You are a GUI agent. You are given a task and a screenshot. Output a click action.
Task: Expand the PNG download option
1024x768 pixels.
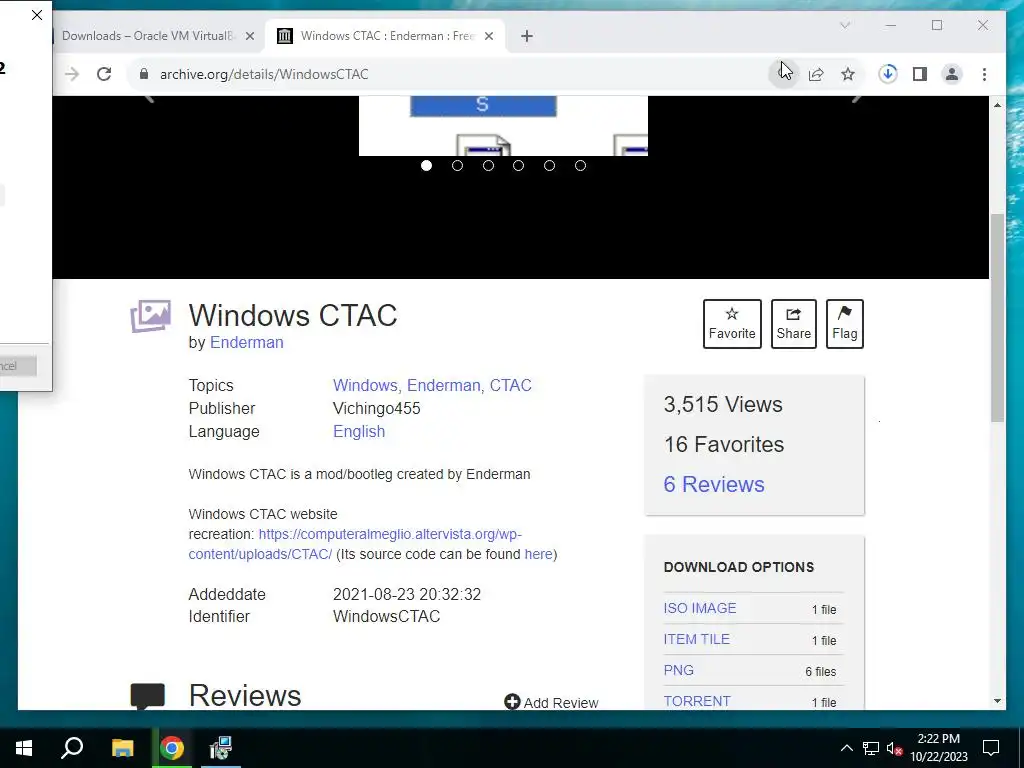[x=679, y=670]
